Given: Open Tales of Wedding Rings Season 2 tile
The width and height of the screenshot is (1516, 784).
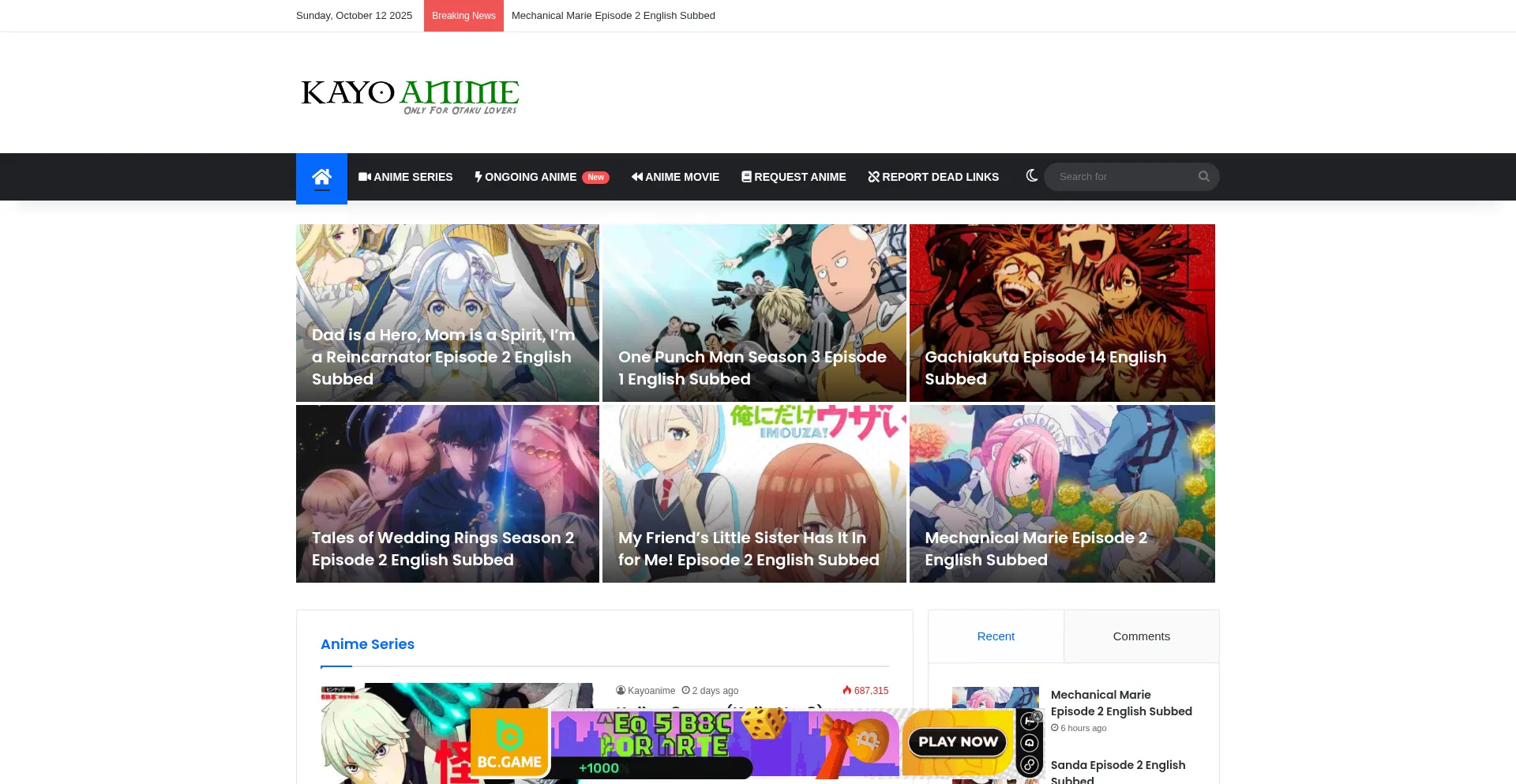Looking at the screenshot, I should (447, 493).
